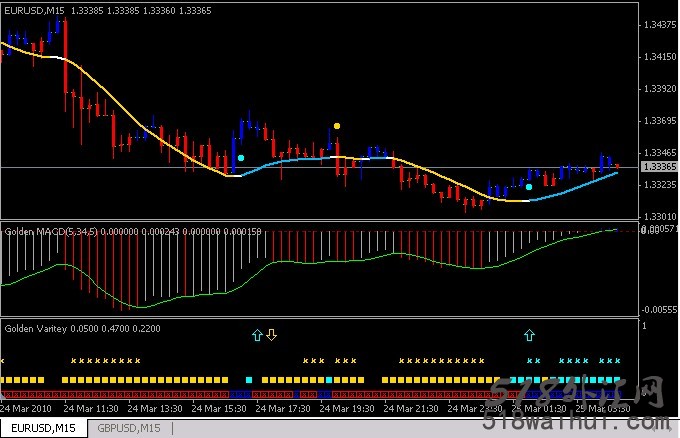This screenshot has width=680, height=438.
Task: Click the 1.33010 price axis level
Action: 657,216
